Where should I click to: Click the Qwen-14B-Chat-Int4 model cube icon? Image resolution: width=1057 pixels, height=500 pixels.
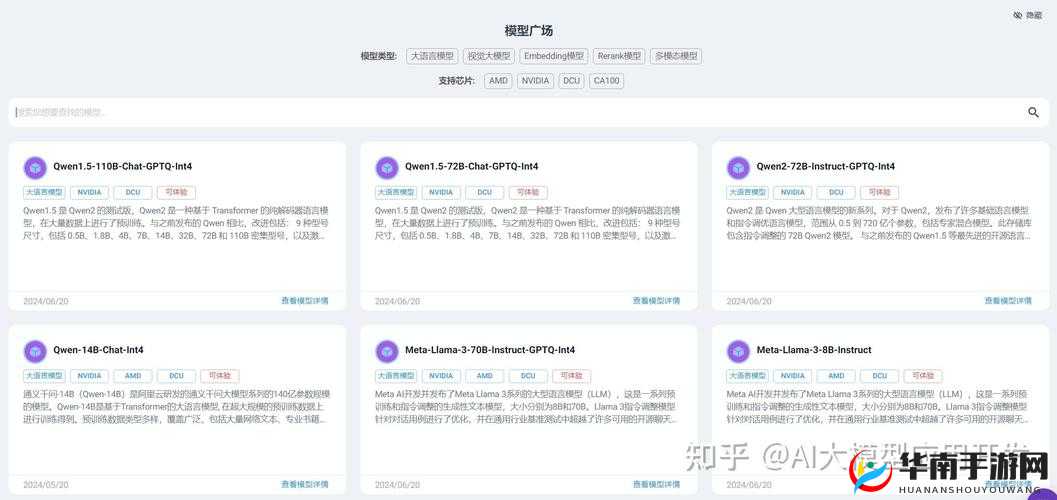pos(35,351)
